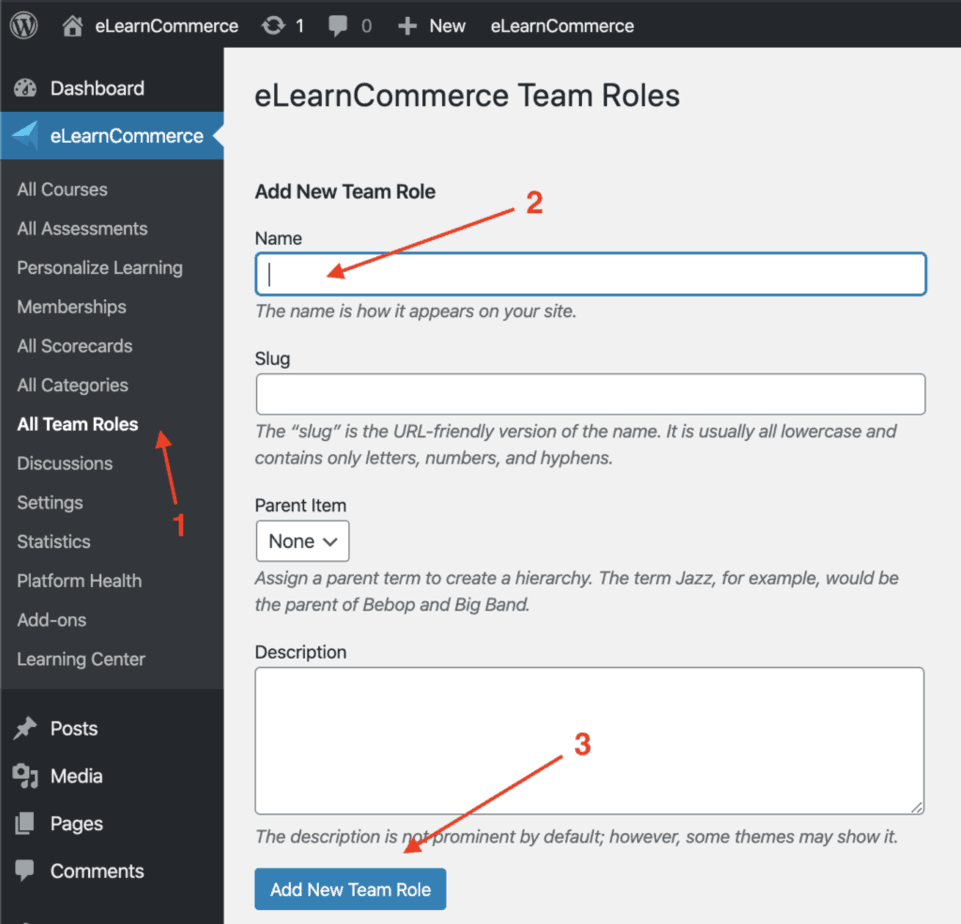Image resolution: width=961 pixels, height=924 pixels.
Task: Click the Pages icon in sidebar
Action: [x=25, y=824]
